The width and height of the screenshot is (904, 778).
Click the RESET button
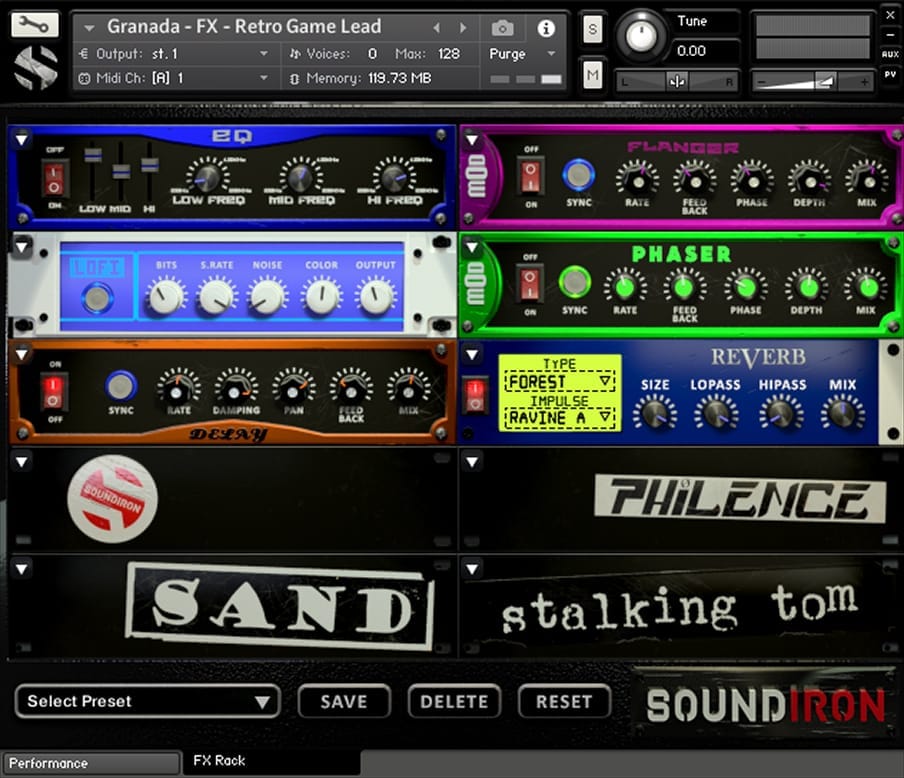(x=564, y=701)
